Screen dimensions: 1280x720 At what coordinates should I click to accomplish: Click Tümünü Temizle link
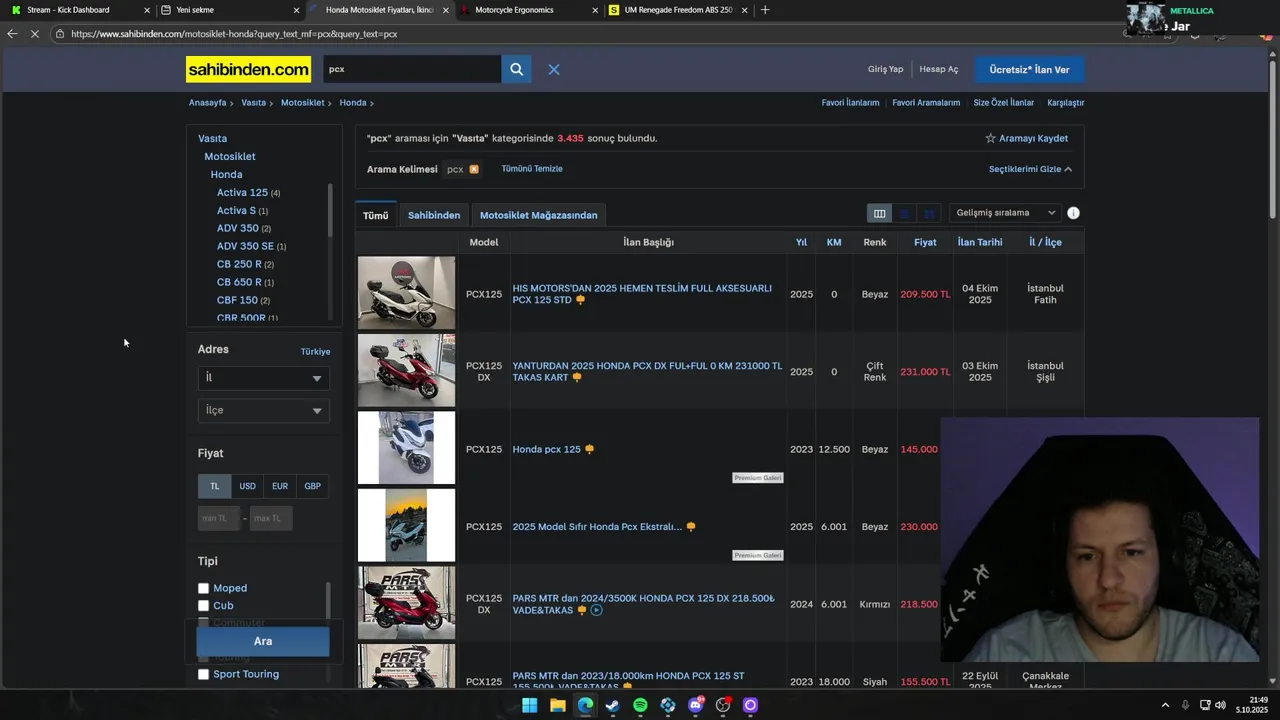click(532, 169)
